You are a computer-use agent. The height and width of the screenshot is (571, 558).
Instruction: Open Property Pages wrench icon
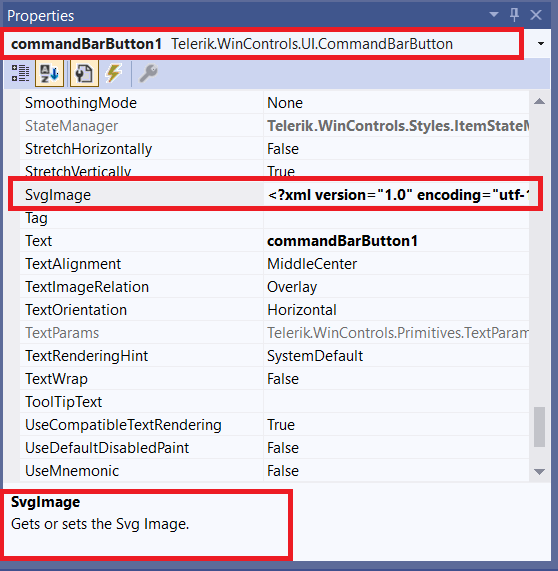148,73
